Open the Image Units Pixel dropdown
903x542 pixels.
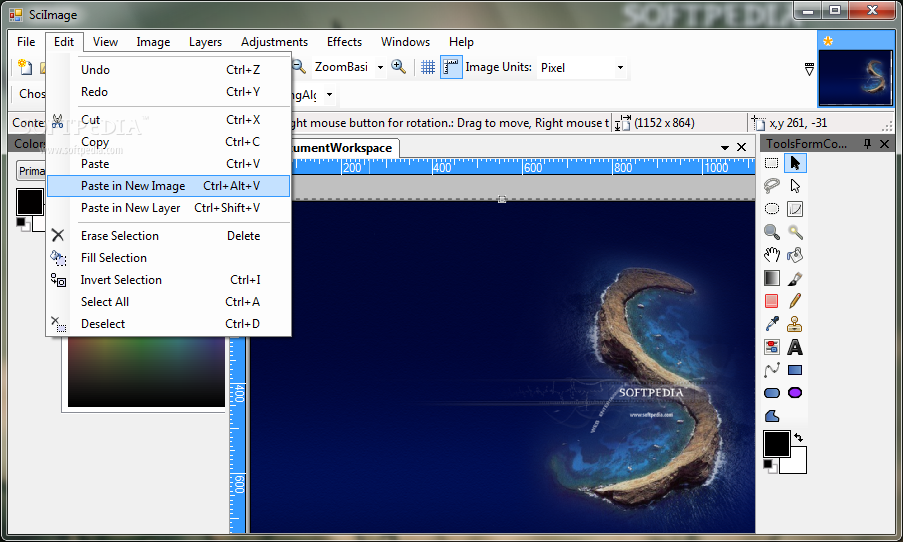(620, 67)
